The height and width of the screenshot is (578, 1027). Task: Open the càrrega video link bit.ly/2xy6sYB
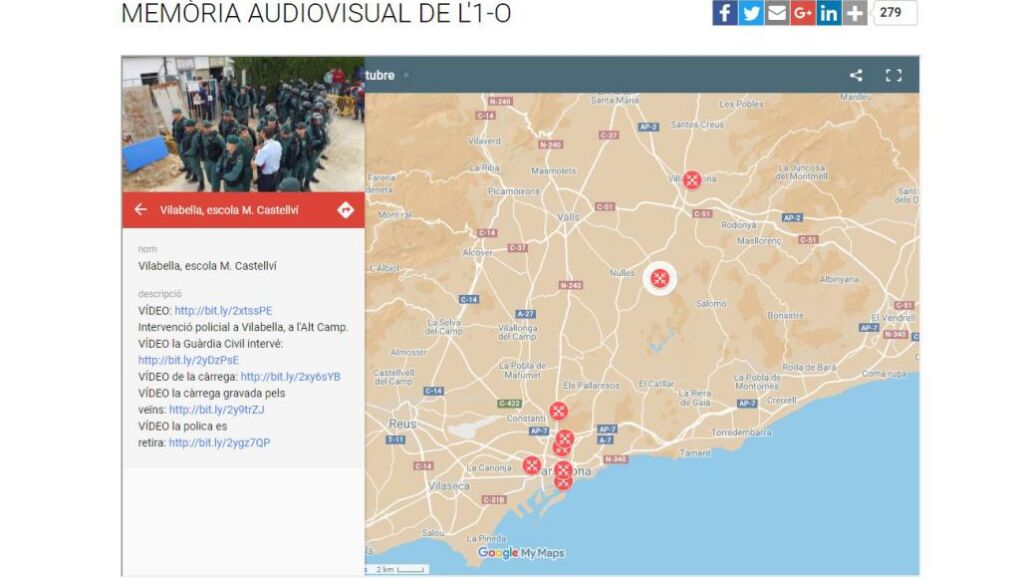click(x=290, y=377)
